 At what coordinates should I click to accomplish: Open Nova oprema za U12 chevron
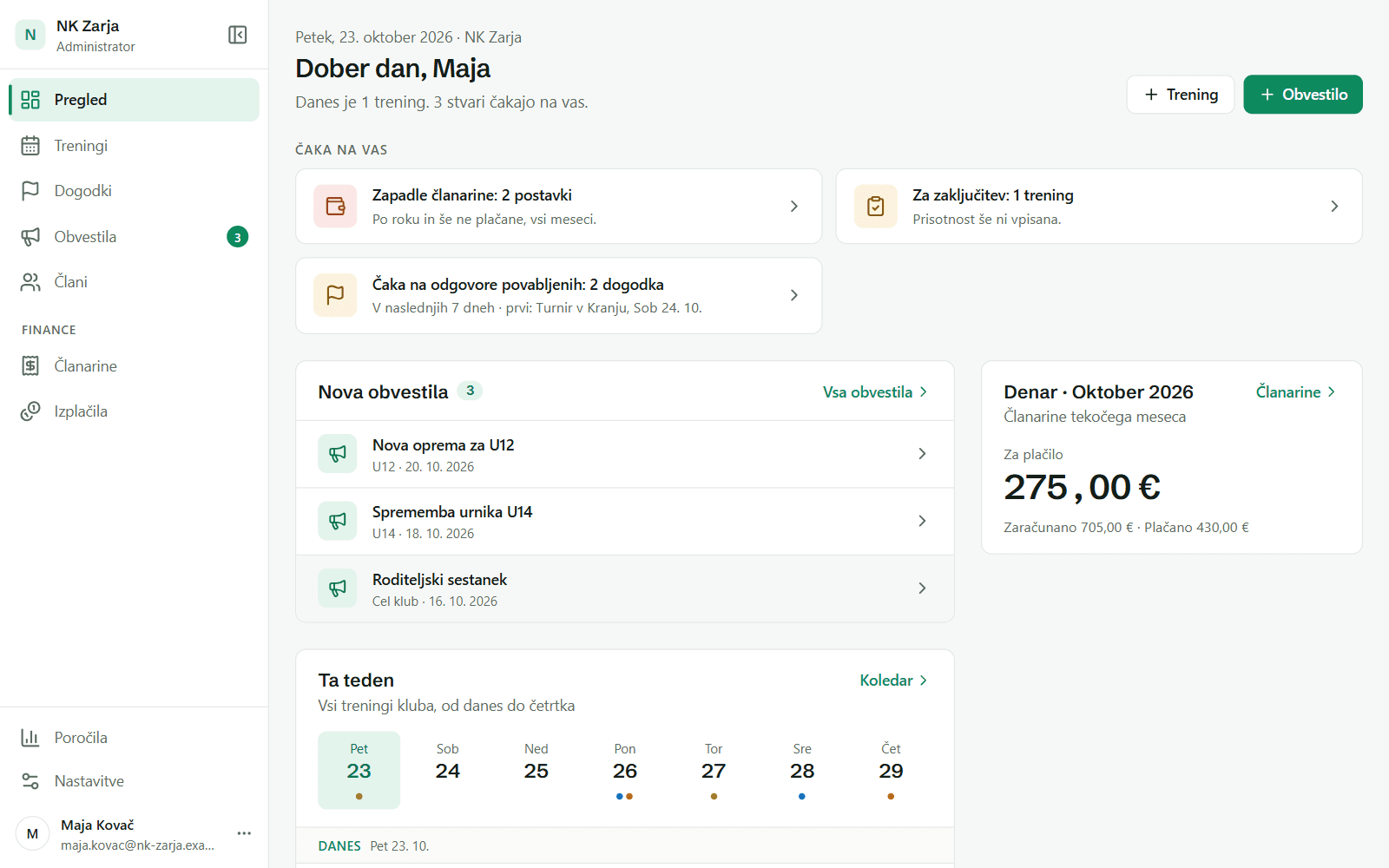(x=922, y=454)
